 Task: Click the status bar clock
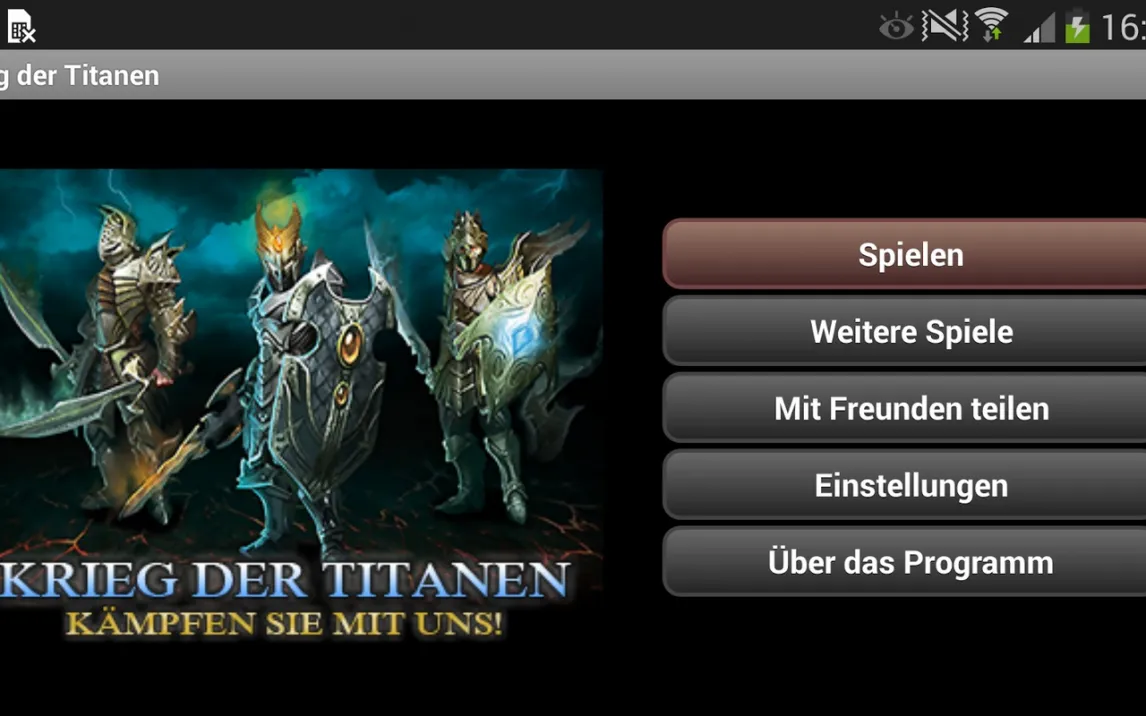click(1123, 28)
